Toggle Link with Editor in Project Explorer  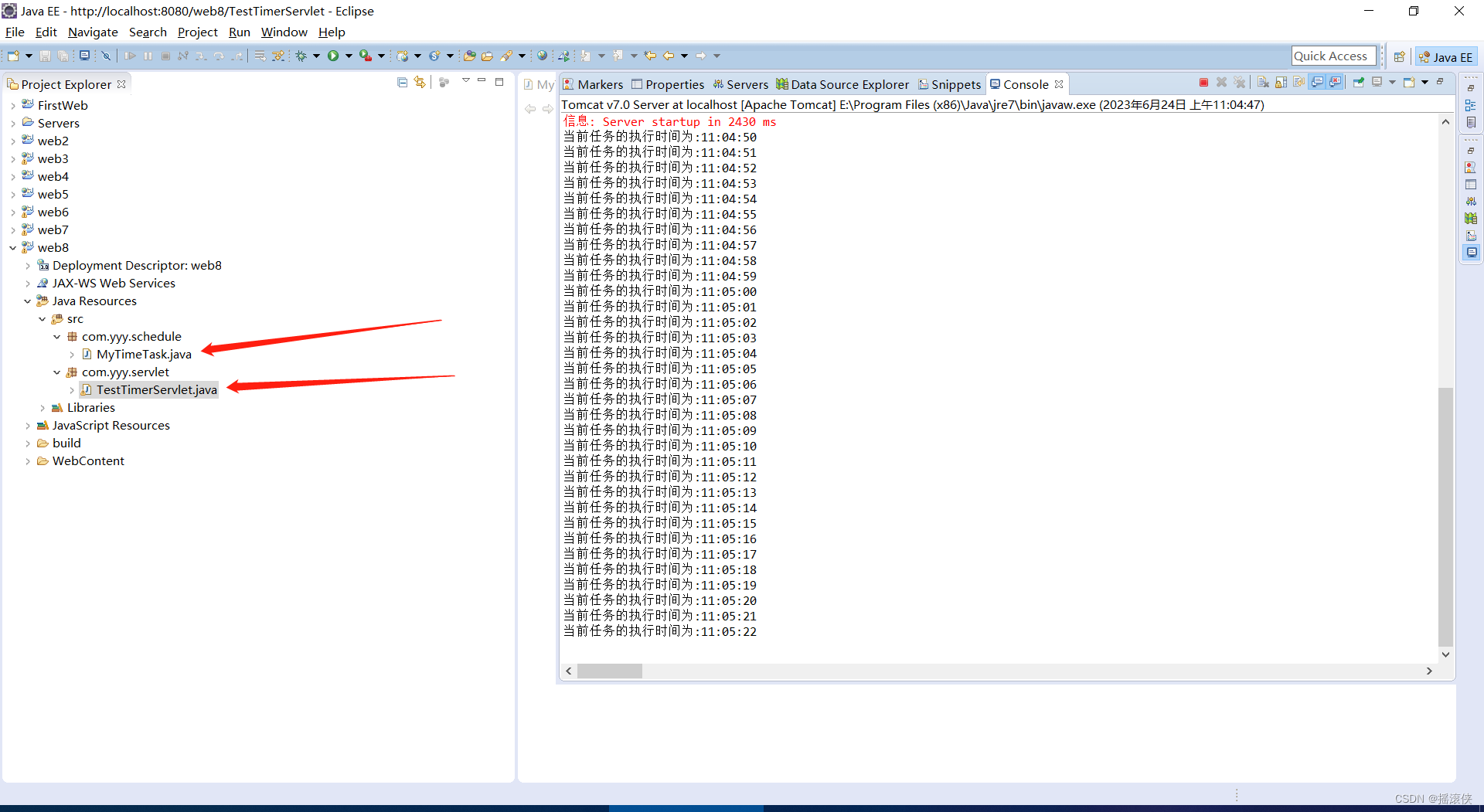420,82
